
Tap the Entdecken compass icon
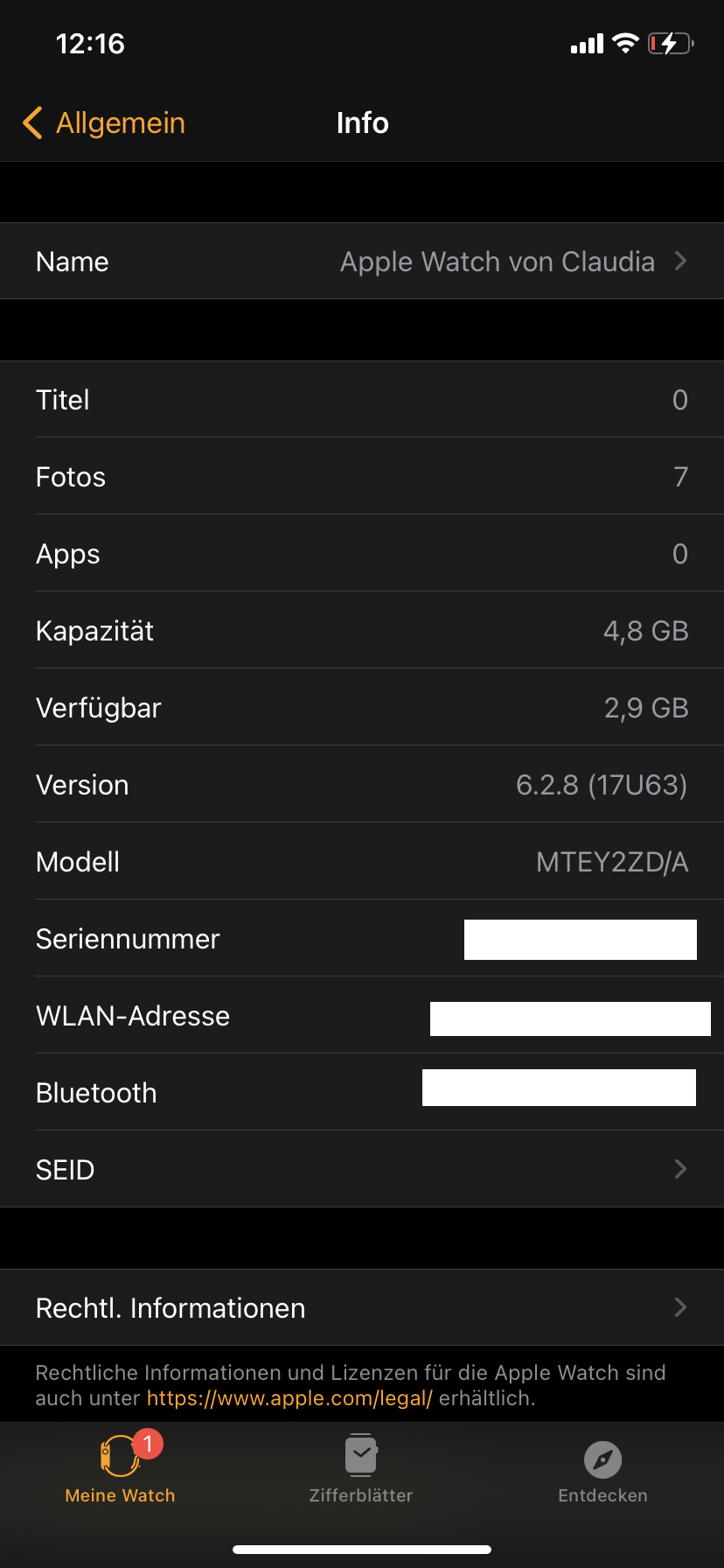click(x=602, y=1459)
